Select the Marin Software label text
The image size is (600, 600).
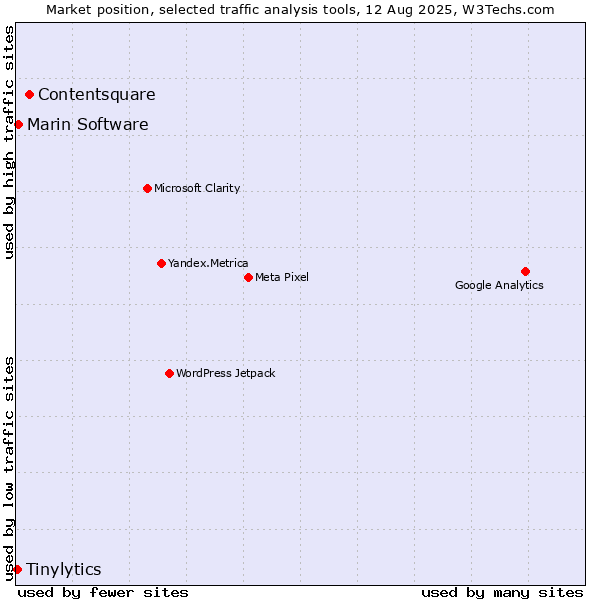click(x=88, y=124)
